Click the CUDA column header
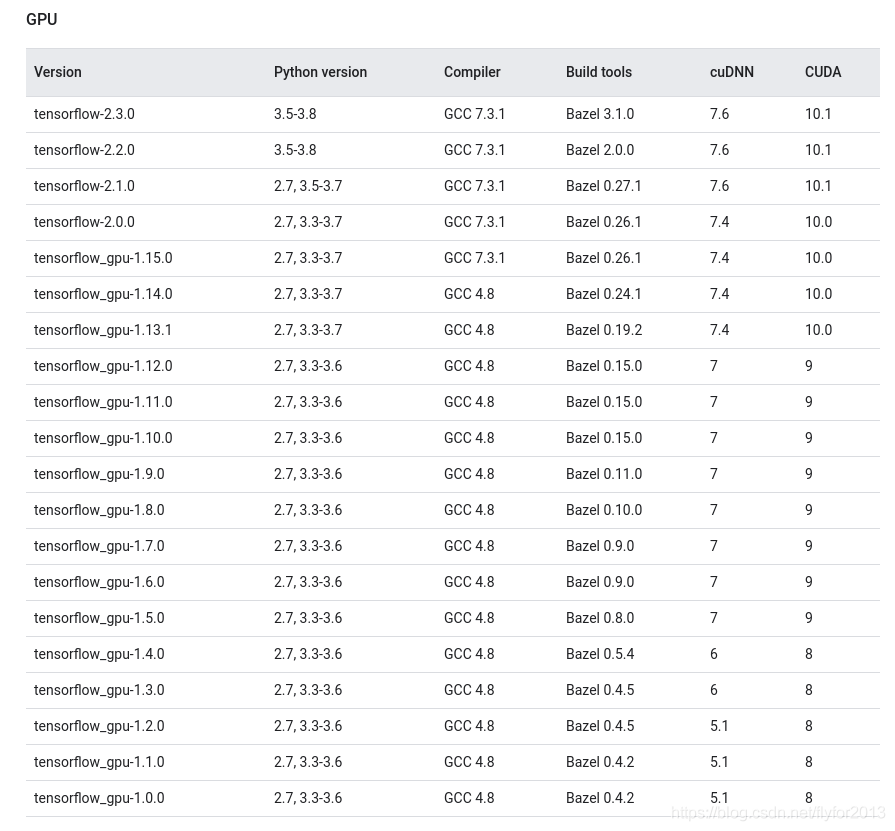Viewport: 895px width, 831px height. tap(823, 72)
